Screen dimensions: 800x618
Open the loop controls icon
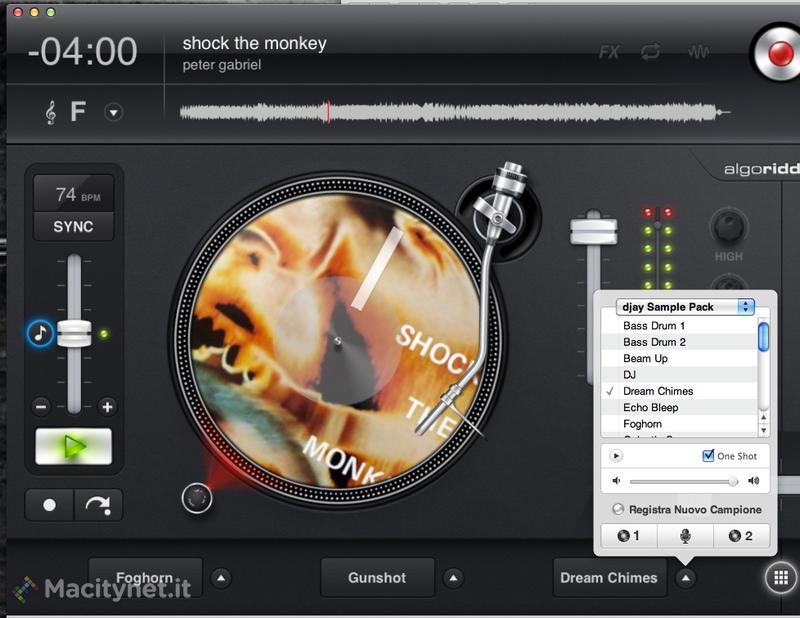pos(651,52)
